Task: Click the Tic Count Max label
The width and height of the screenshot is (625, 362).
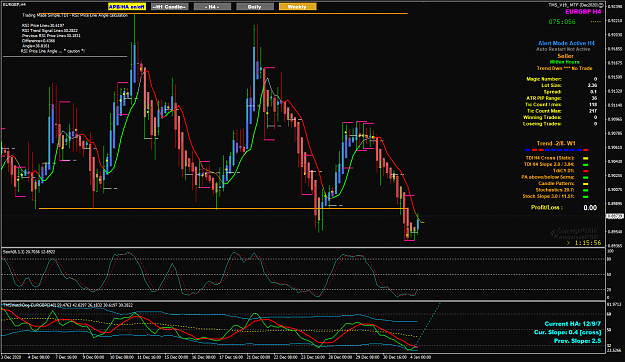Action: (x=544, y=111)
